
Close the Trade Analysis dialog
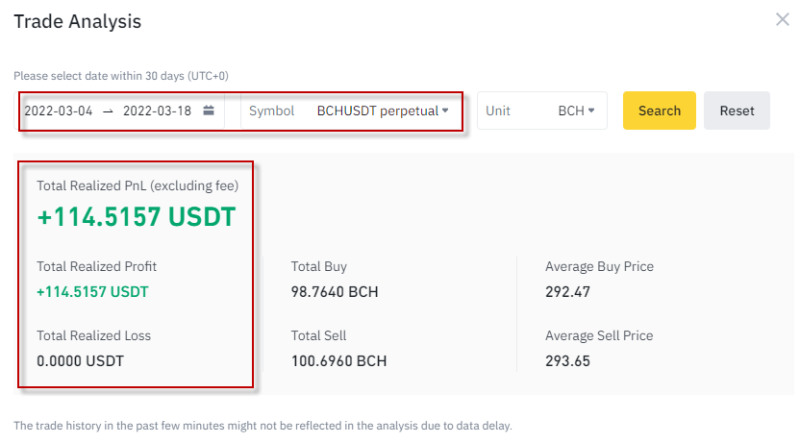[782, 20]
